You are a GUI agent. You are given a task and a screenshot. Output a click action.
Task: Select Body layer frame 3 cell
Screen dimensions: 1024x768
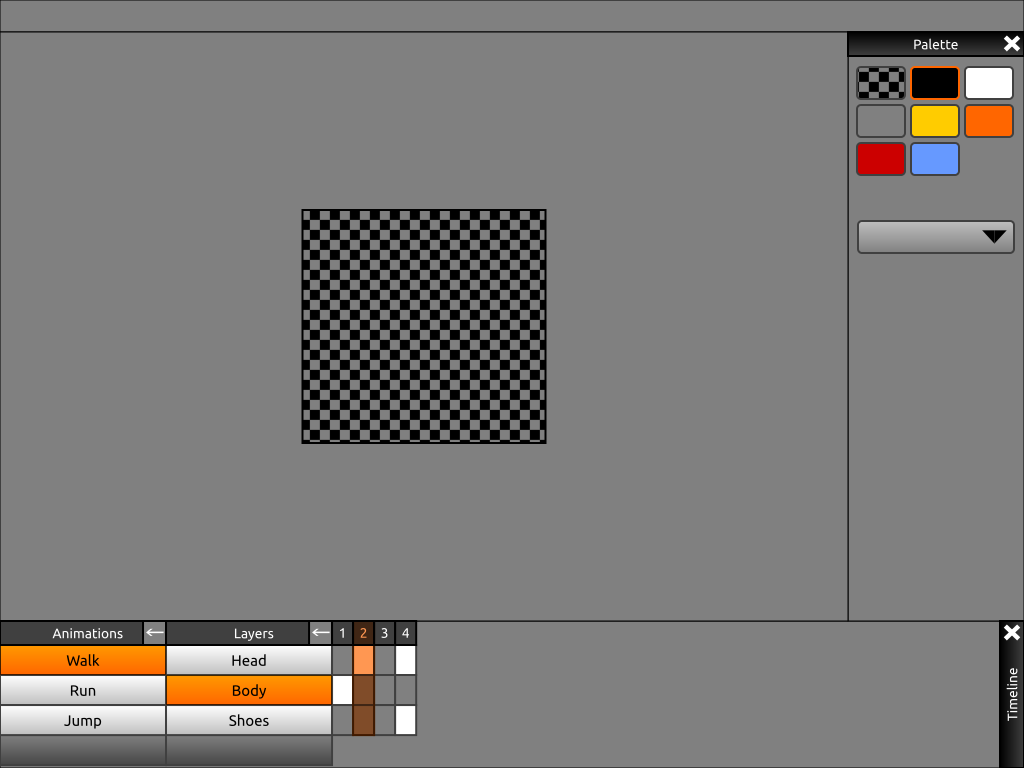(x=385, y=690)
